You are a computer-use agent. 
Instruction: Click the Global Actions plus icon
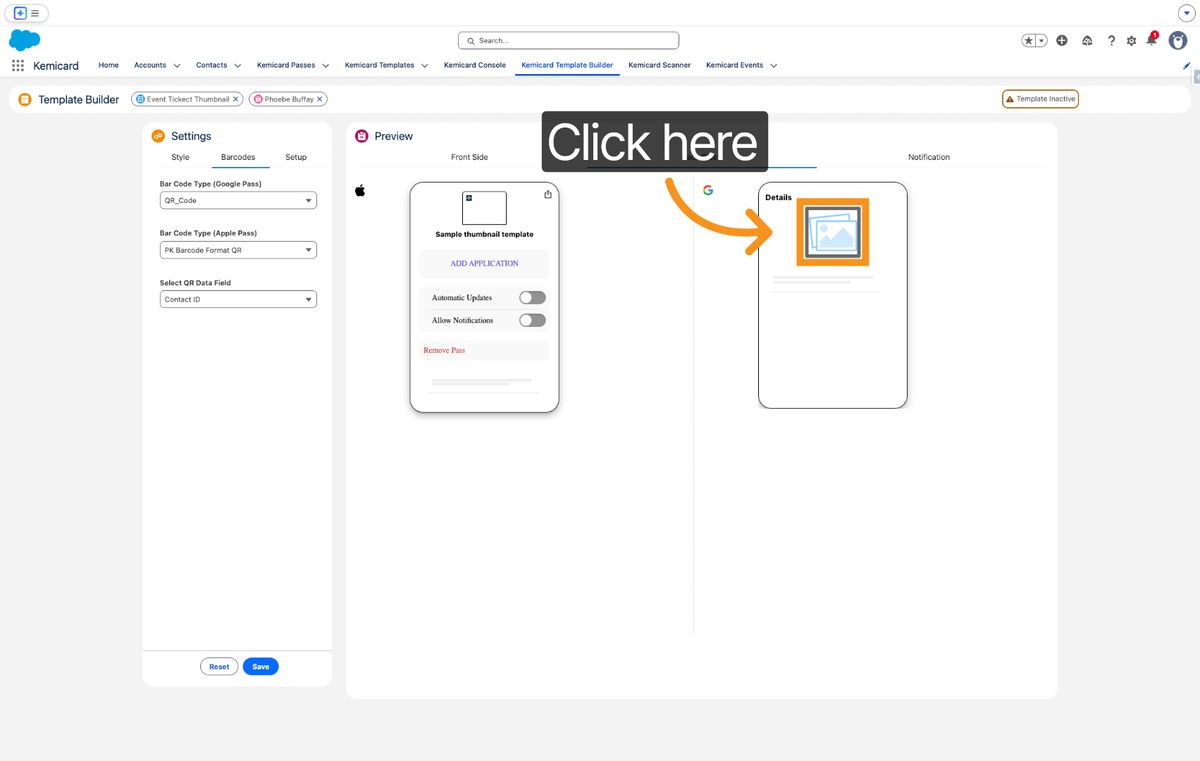[x=1062, y=40]
